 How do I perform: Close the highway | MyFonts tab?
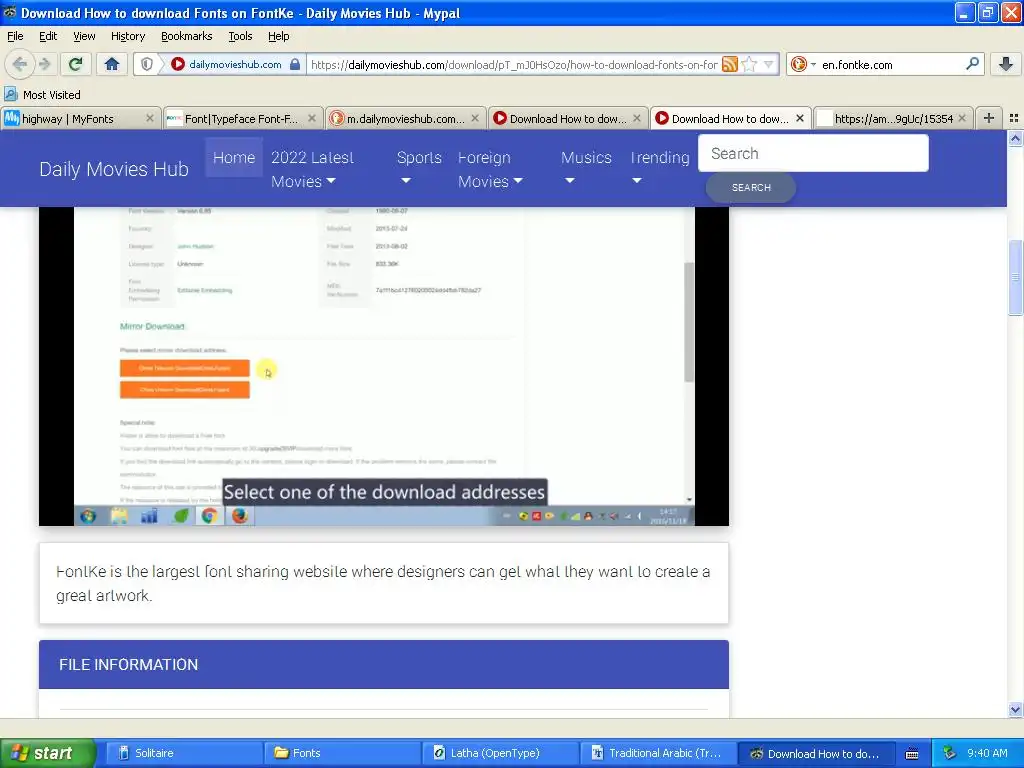tap(150, 118)
